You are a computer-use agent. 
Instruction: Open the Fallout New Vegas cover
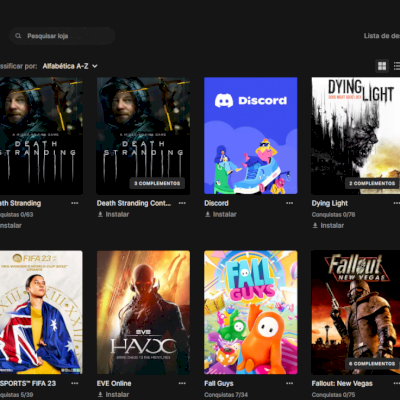(356, 312)
